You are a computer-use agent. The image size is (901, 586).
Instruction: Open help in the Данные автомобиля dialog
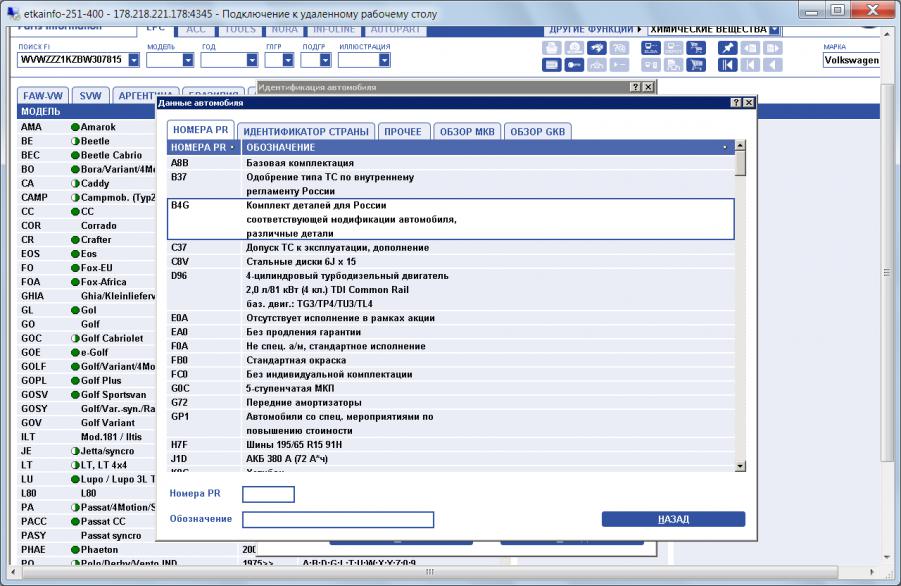coord(736,102)
